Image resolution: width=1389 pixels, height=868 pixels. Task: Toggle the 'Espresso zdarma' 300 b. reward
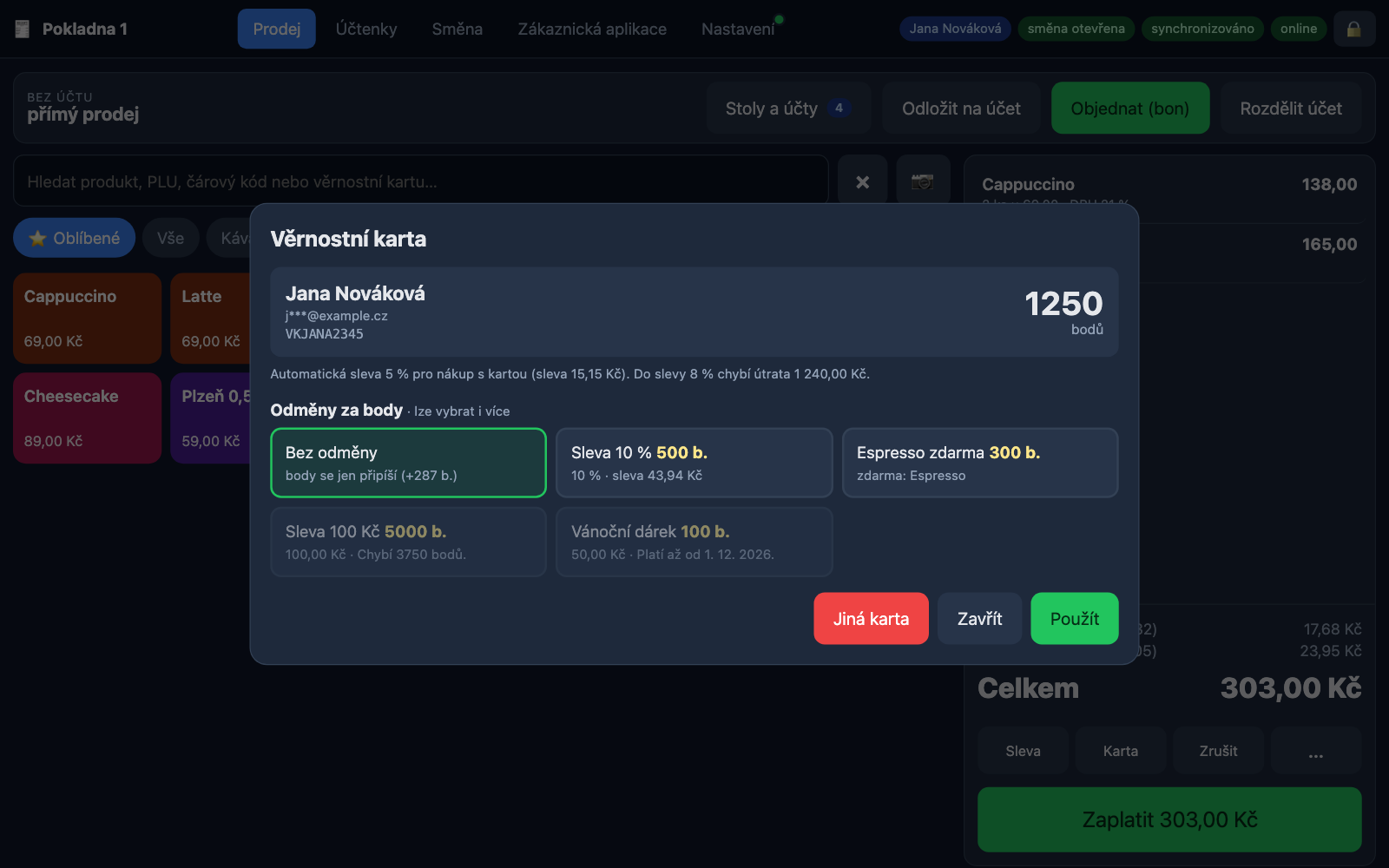point(980,463)
